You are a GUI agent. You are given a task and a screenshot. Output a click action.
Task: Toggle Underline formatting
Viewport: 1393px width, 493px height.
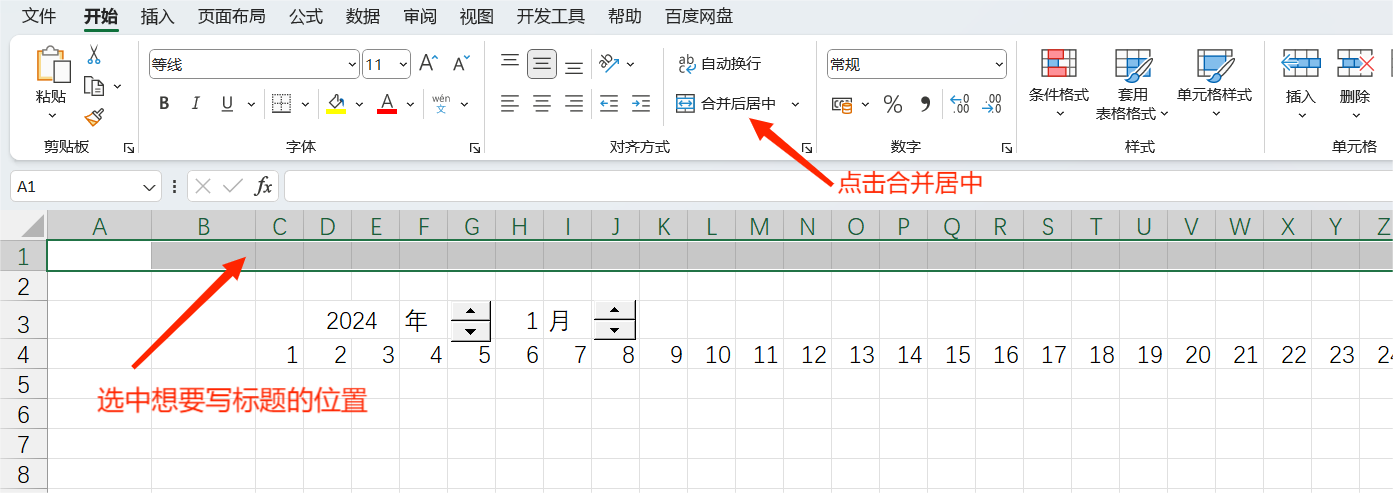tap(226, 103)
